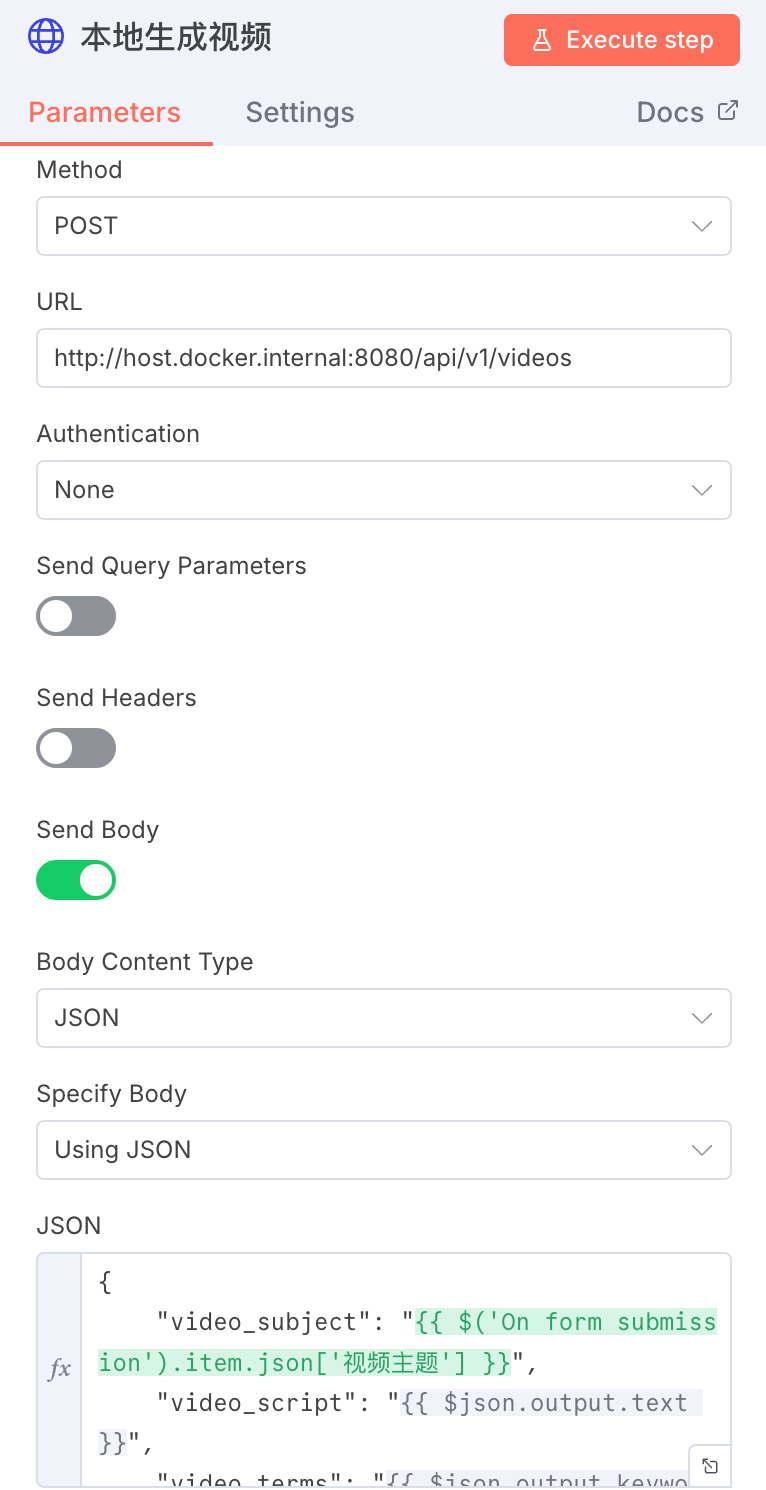Click into the URL input field
The height and width of the screenshot is (1490, 766).
[x=384, y=358]
